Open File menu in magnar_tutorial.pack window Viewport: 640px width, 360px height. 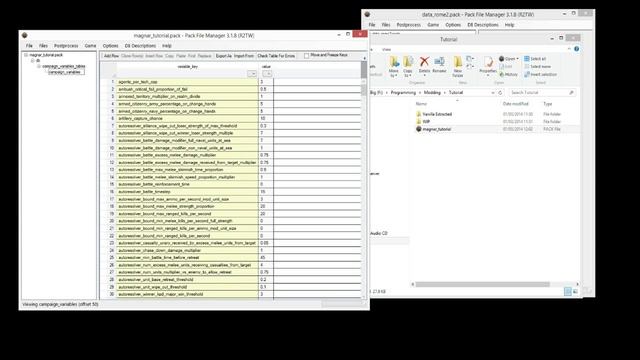(29, 46)
